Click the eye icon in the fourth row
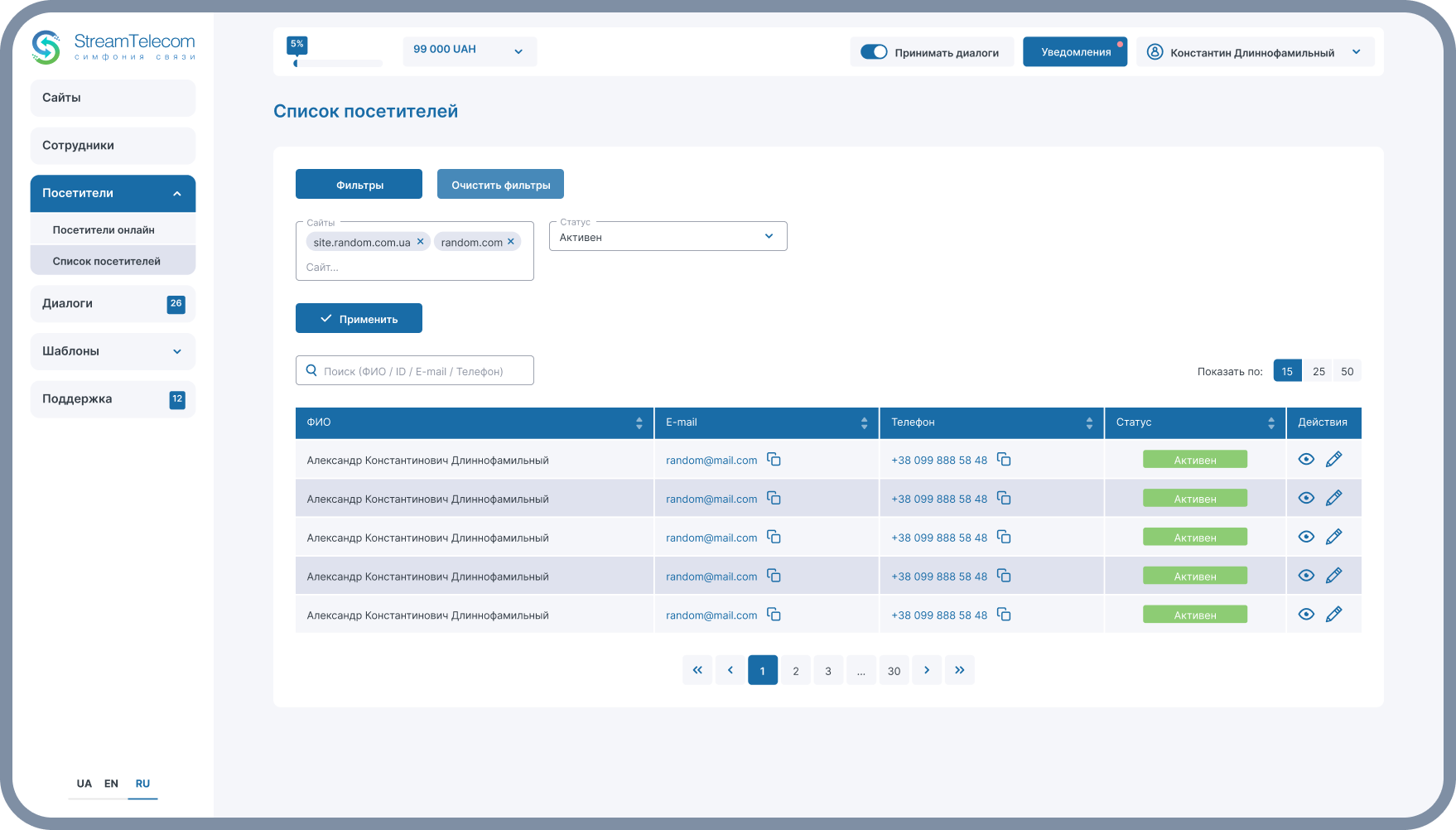This screenshot has width=1456, height=830. coord(1306,576)
